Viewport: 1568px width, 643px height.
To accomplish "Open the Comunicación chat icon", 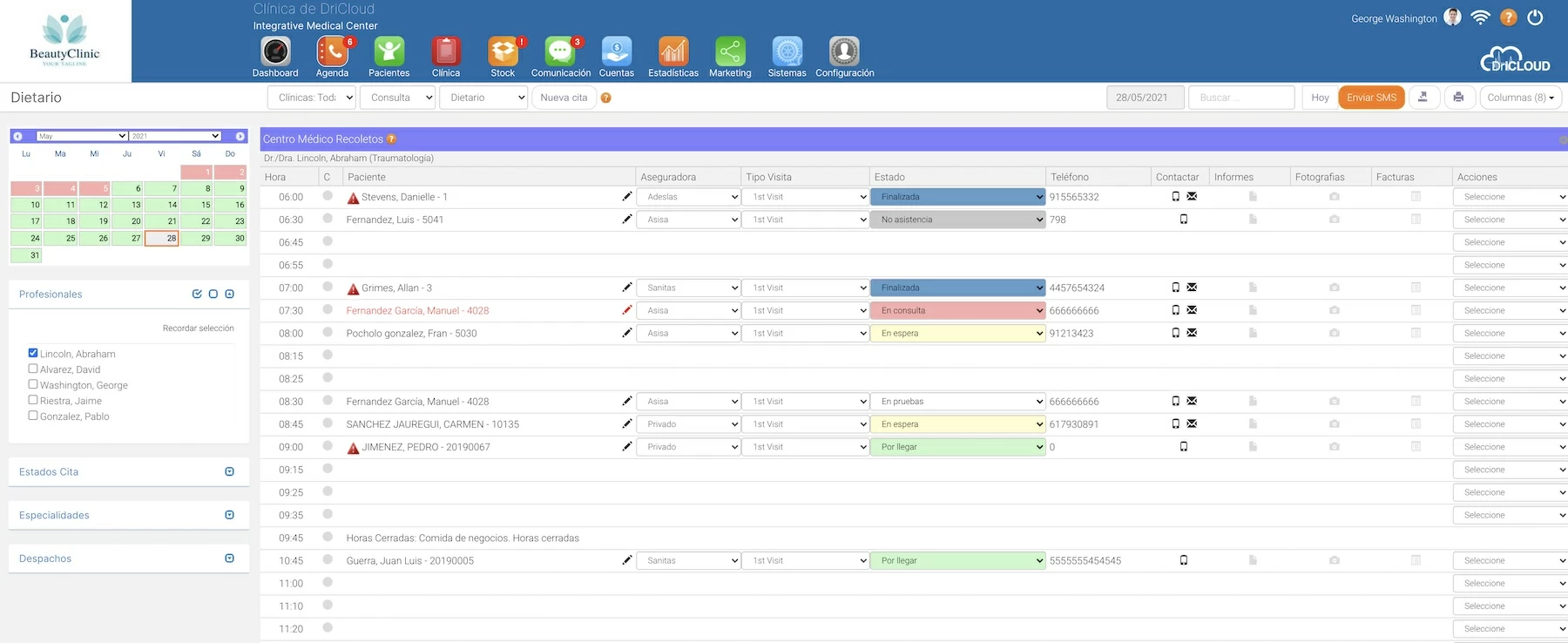I will tap(560, 52).
